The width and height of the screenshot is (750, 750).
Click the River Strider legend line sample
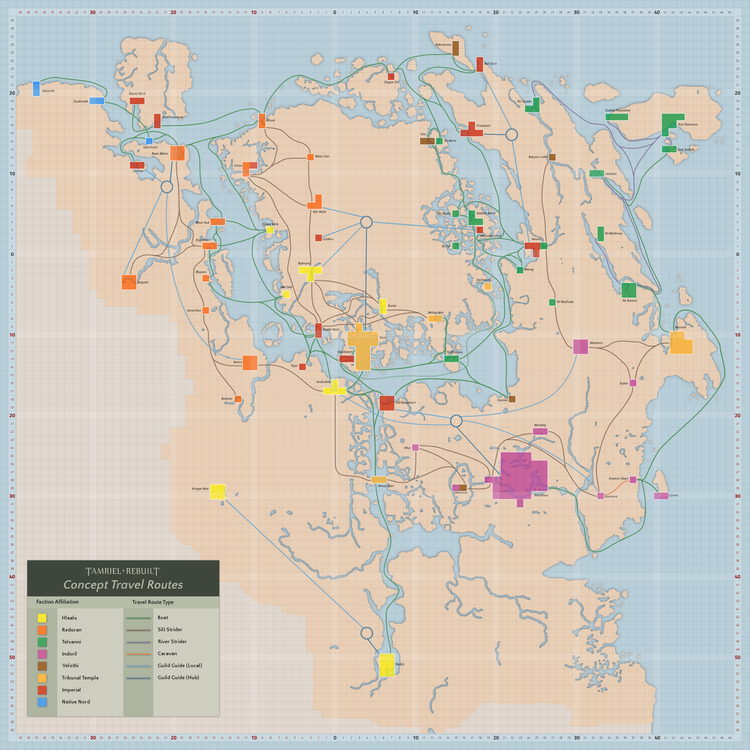click(x=139, y=642)
